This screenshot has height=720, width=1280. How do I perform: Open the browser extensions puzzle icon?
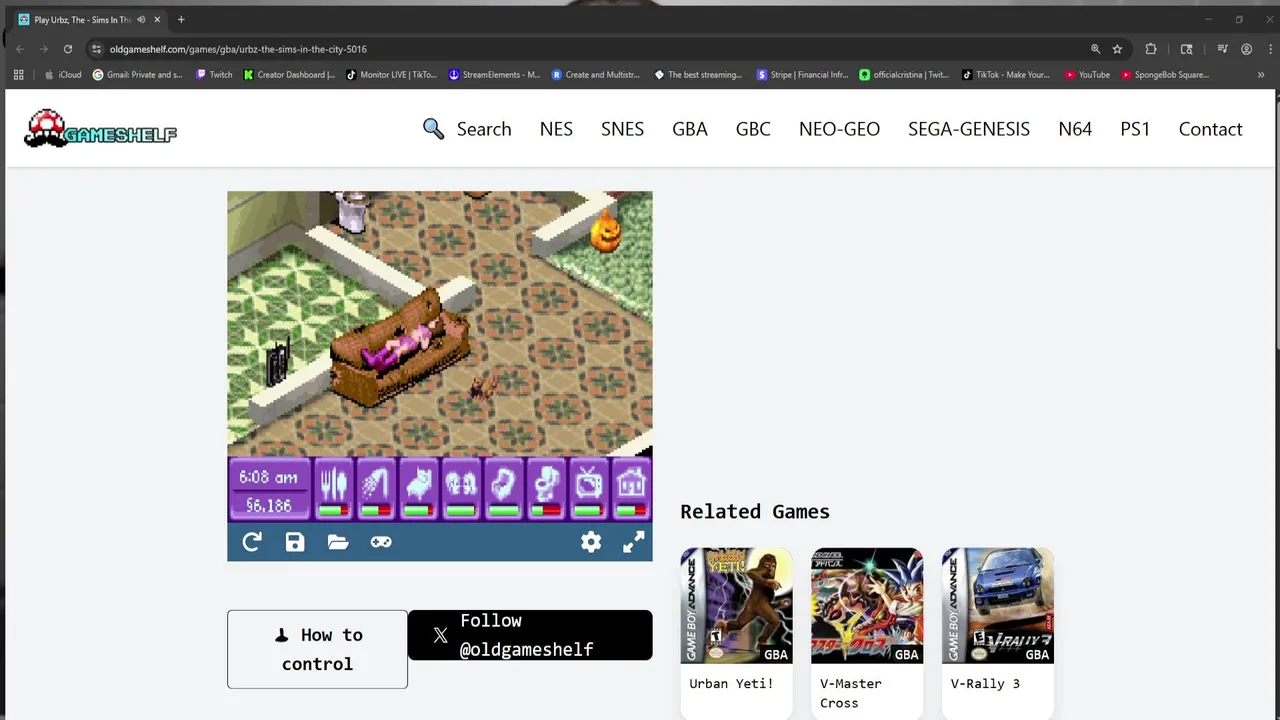pos(1151,49)
